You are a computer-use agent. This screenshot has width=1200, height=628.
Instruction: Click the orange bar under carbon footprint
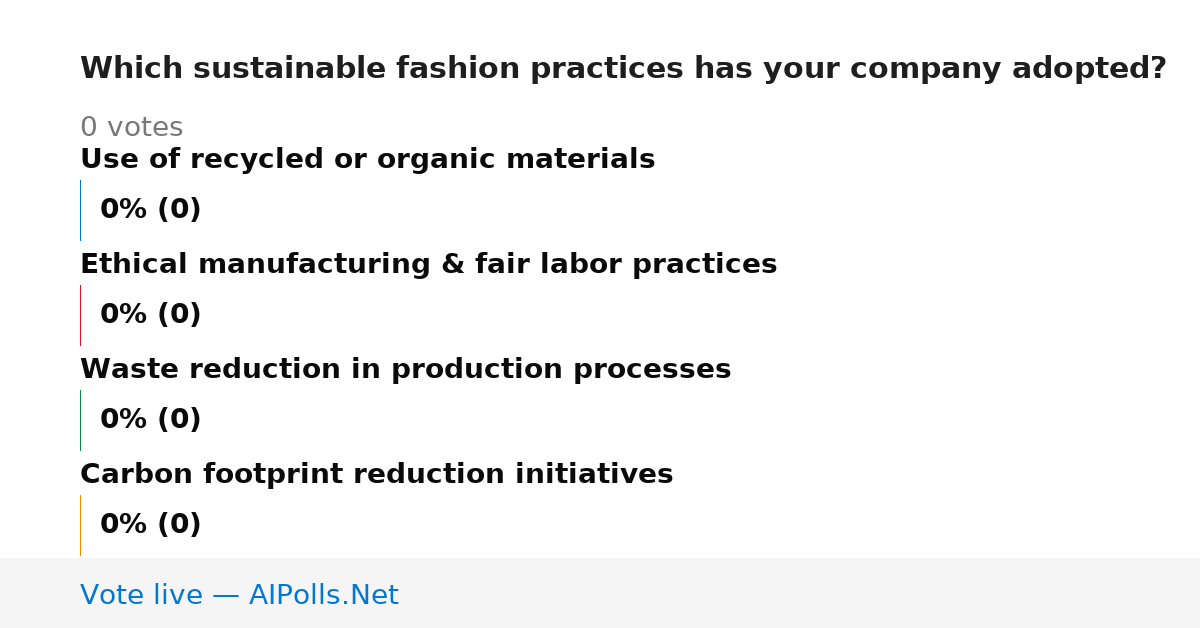click(80, 525)
